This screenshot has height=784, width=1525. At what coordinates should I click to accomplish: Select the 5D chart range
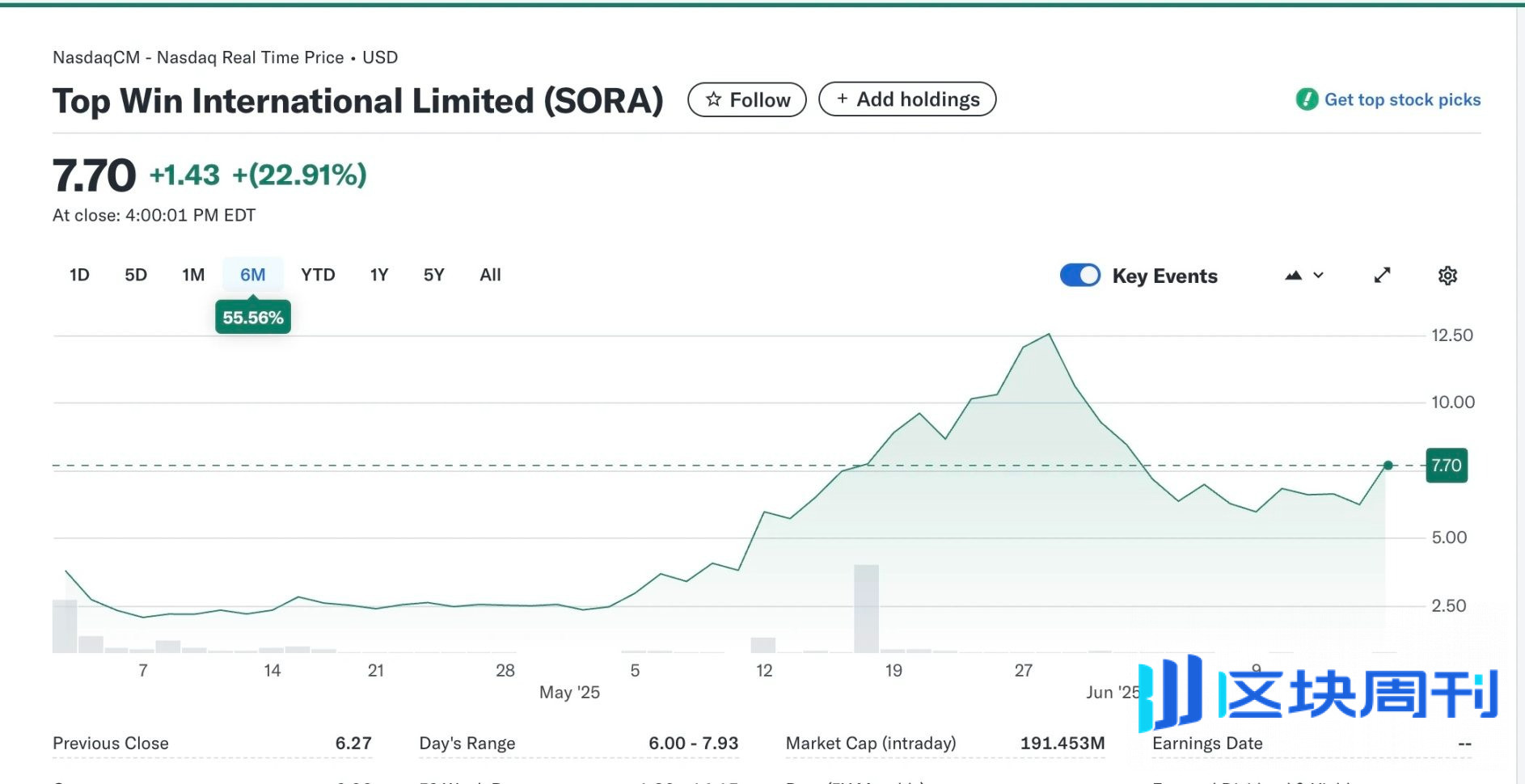point(136,275)
